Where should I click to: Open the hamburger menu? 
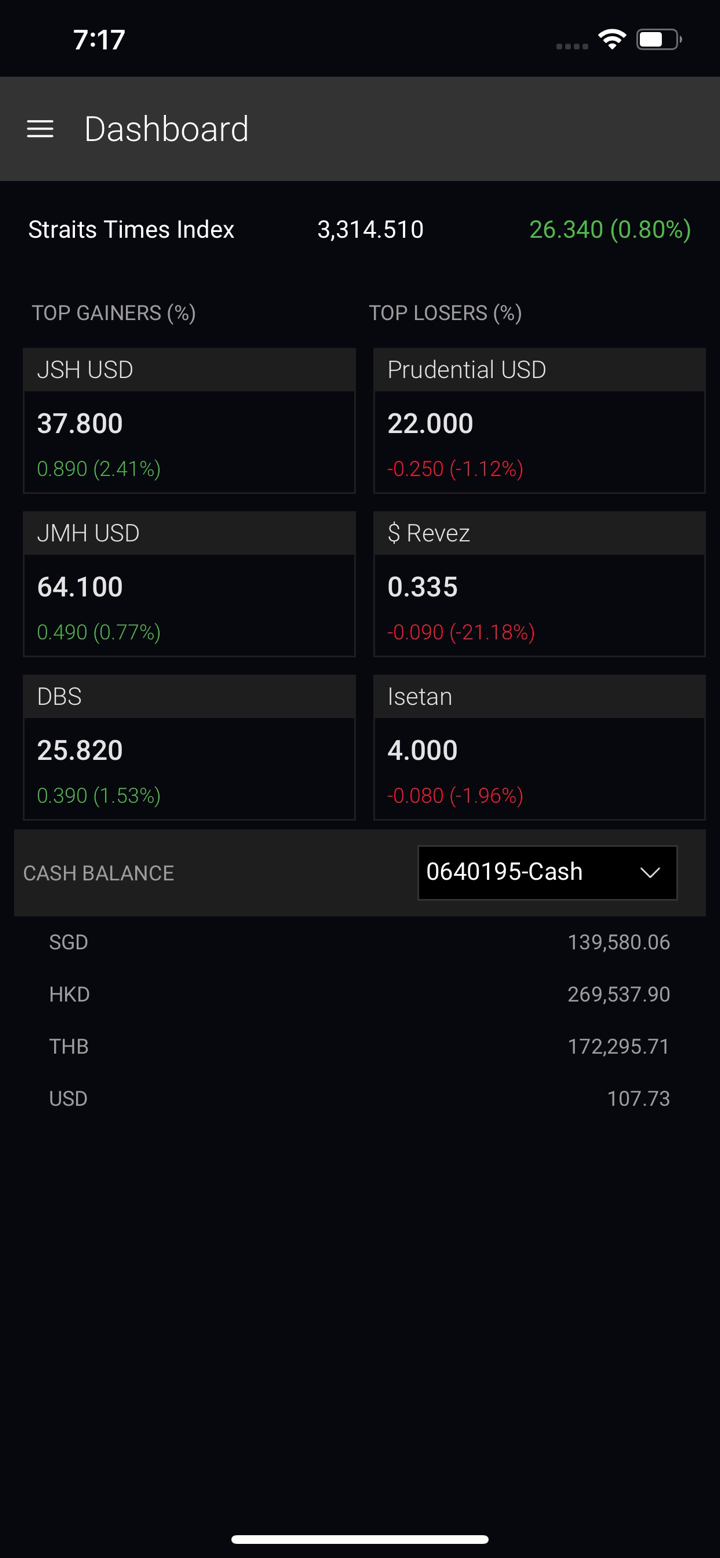(x=40, y=129)
